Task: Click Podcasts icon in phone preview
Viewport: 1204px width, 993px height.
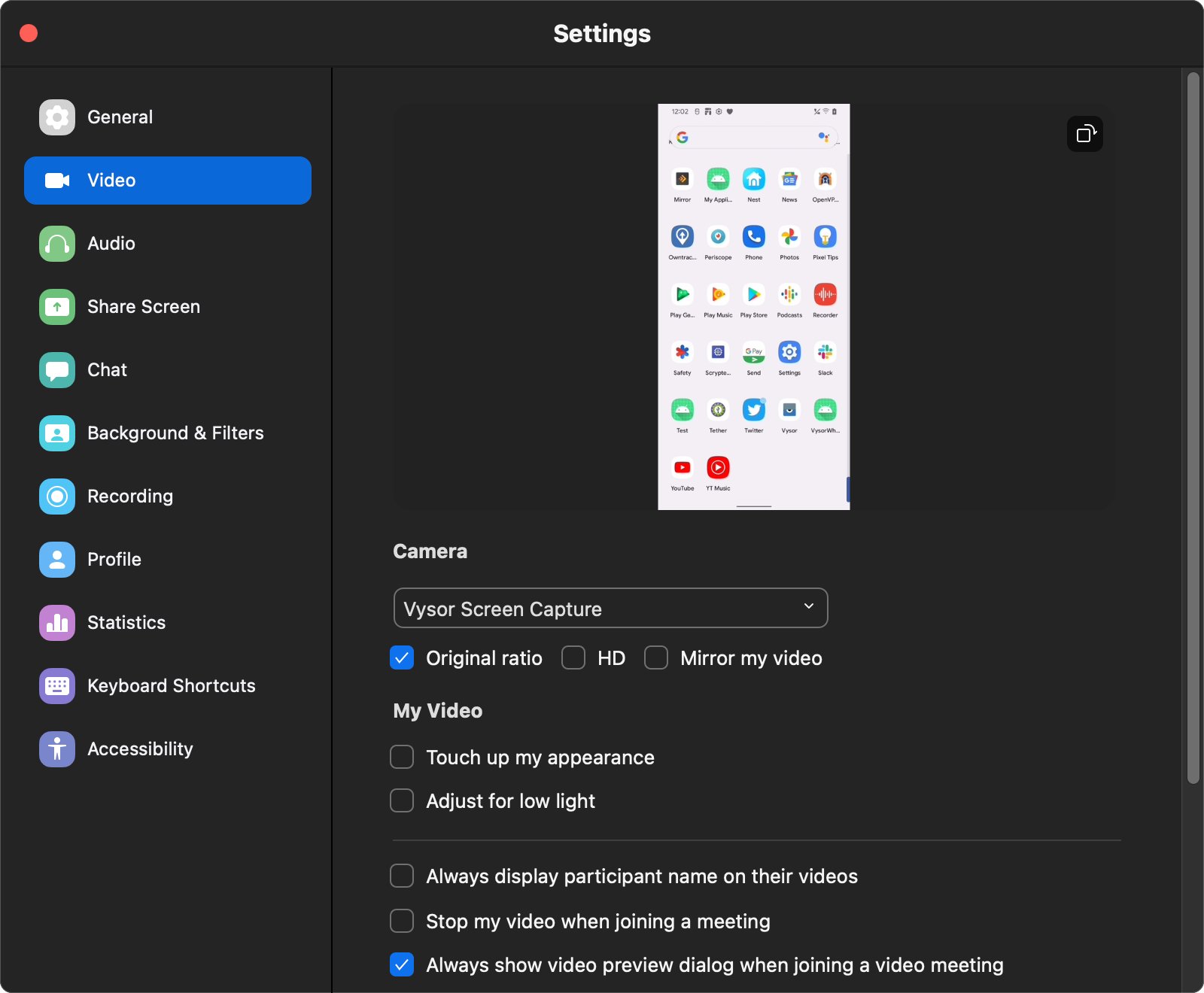Action: click(789, 294)
